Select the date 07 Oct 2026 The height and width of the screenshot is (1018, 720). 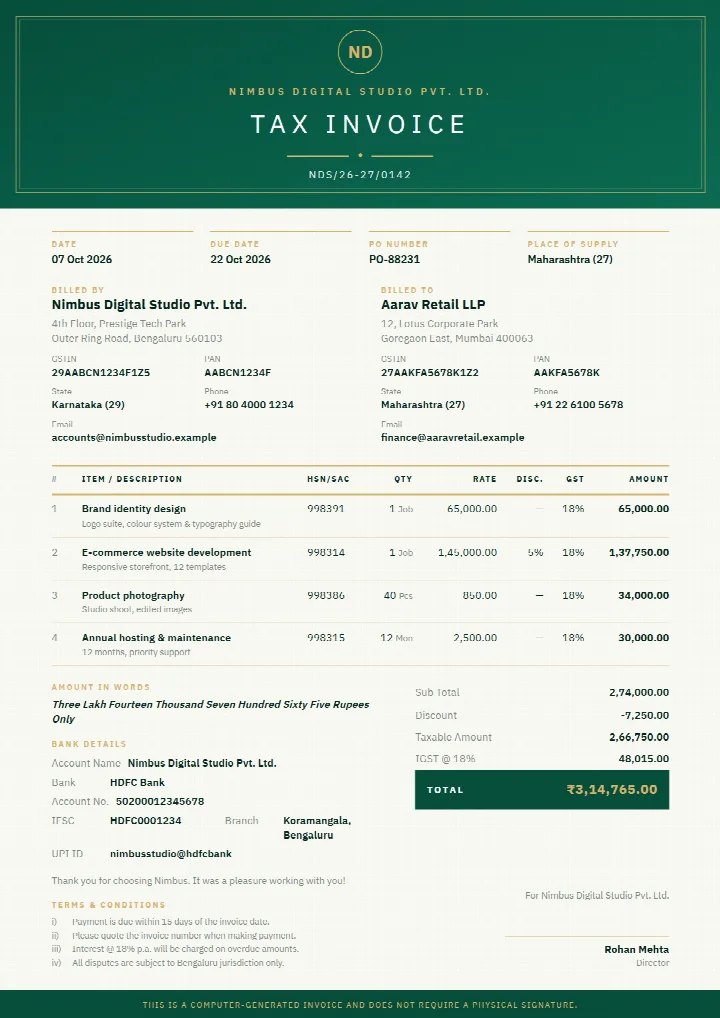82,259
